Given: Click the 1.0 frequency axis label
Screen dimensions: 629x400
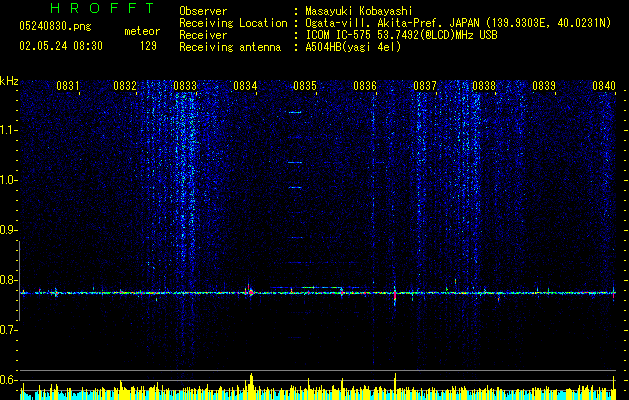Looking at the screenshot, I should [8, 180].
